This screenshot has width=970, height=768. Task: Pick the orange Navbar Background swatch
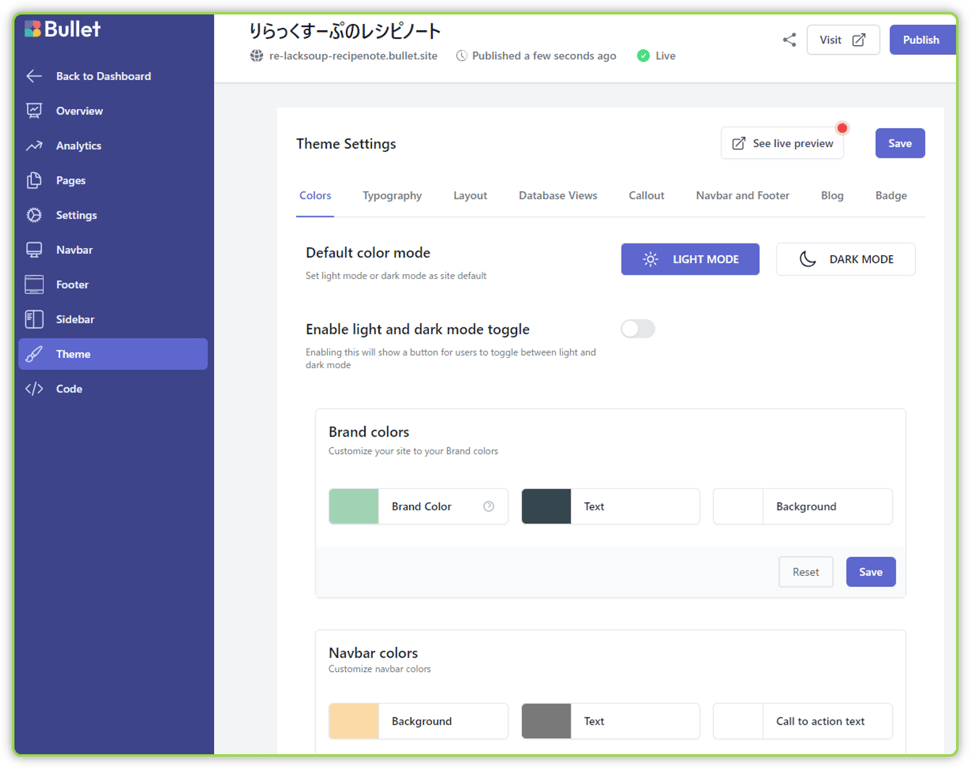point(353,721)
